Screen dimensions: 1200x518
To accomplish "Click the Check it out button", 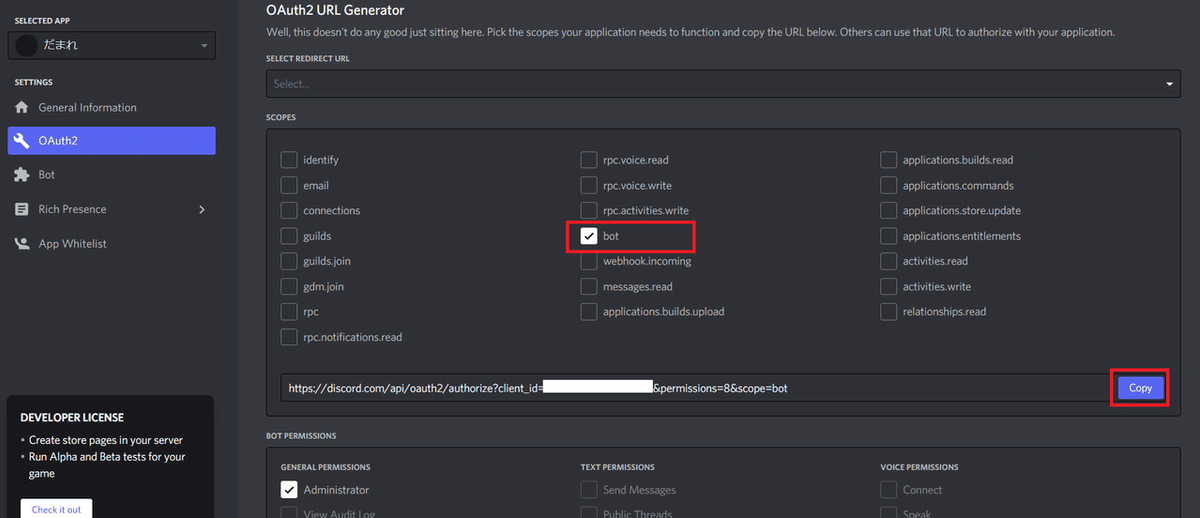I will 56,509.
